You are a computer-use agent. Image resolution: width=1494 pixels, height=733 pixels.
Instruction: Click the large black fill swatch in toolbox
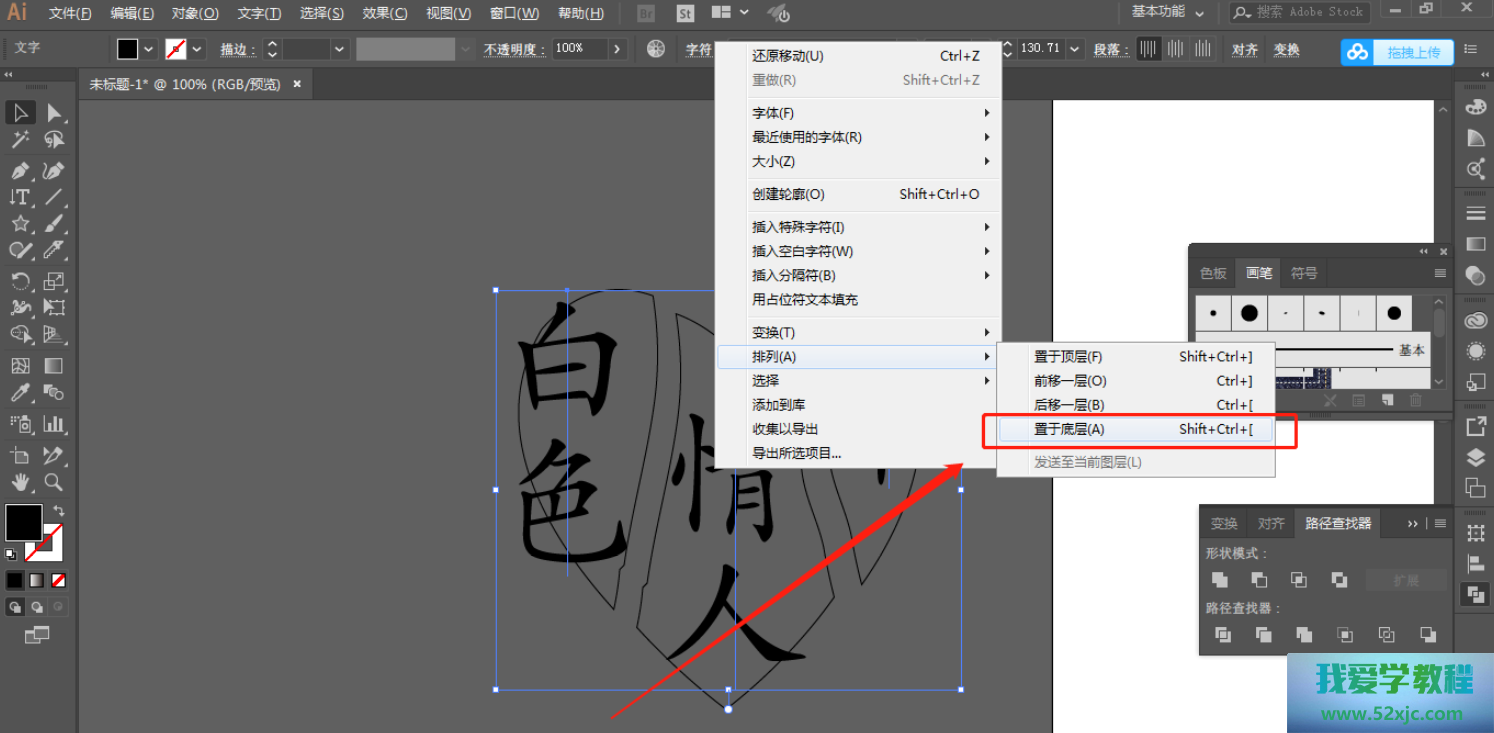coord(23,522)
